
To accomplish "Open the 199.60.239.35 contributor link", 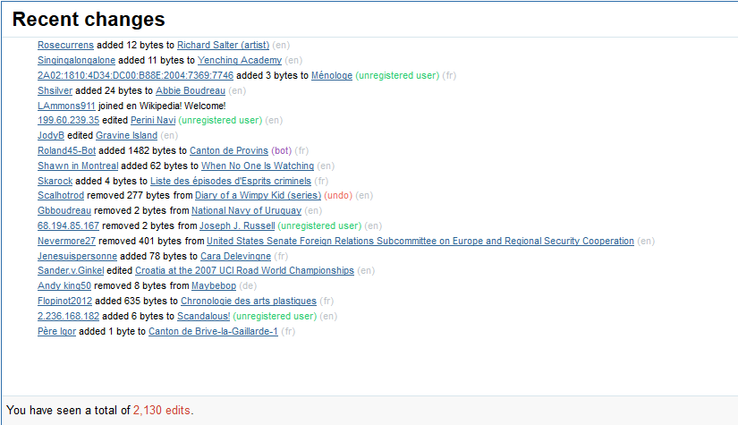I will pos(68,120).
